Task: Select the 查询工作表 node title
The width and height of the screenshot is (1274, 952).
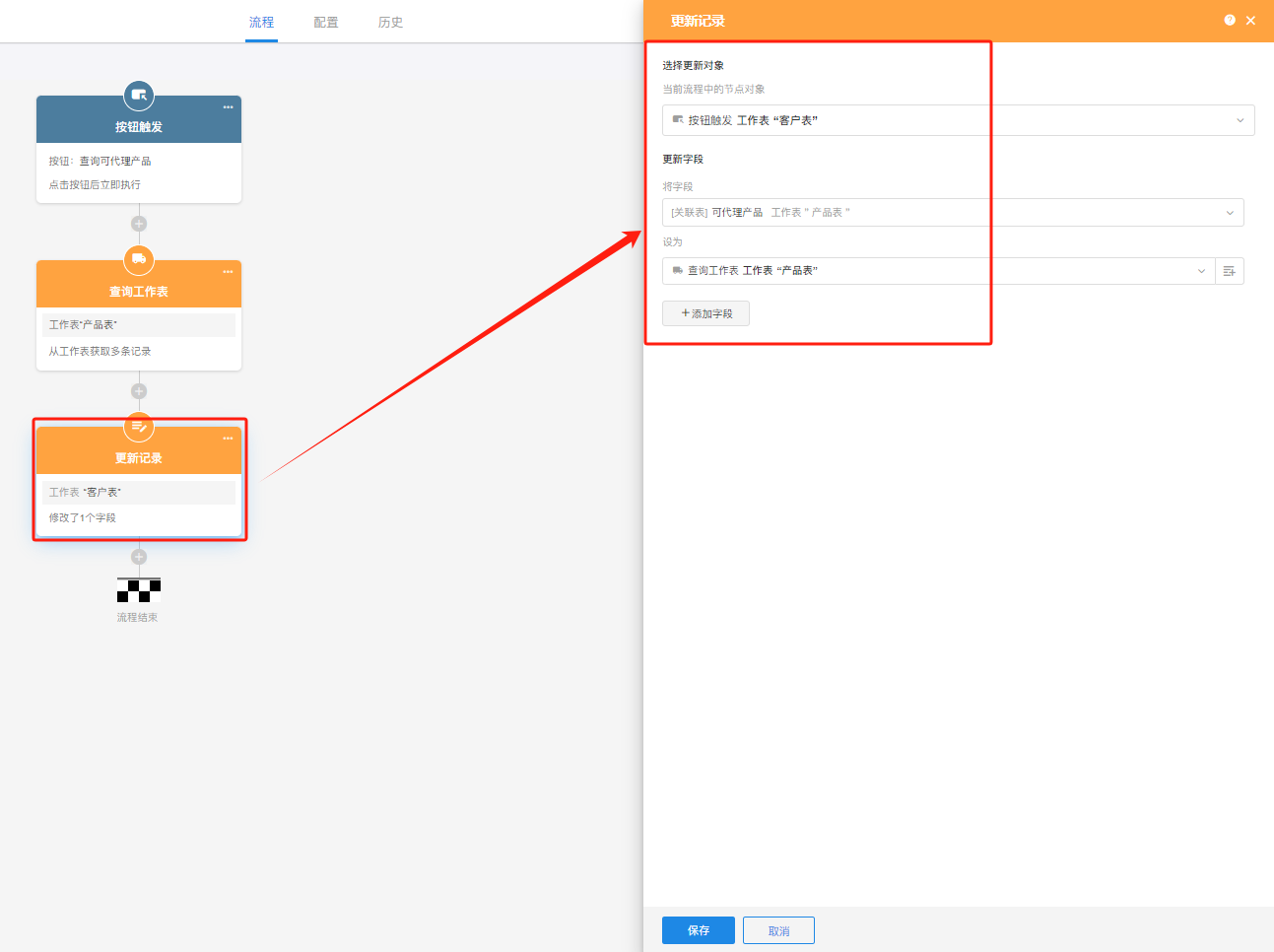Action: pos(139,292)
